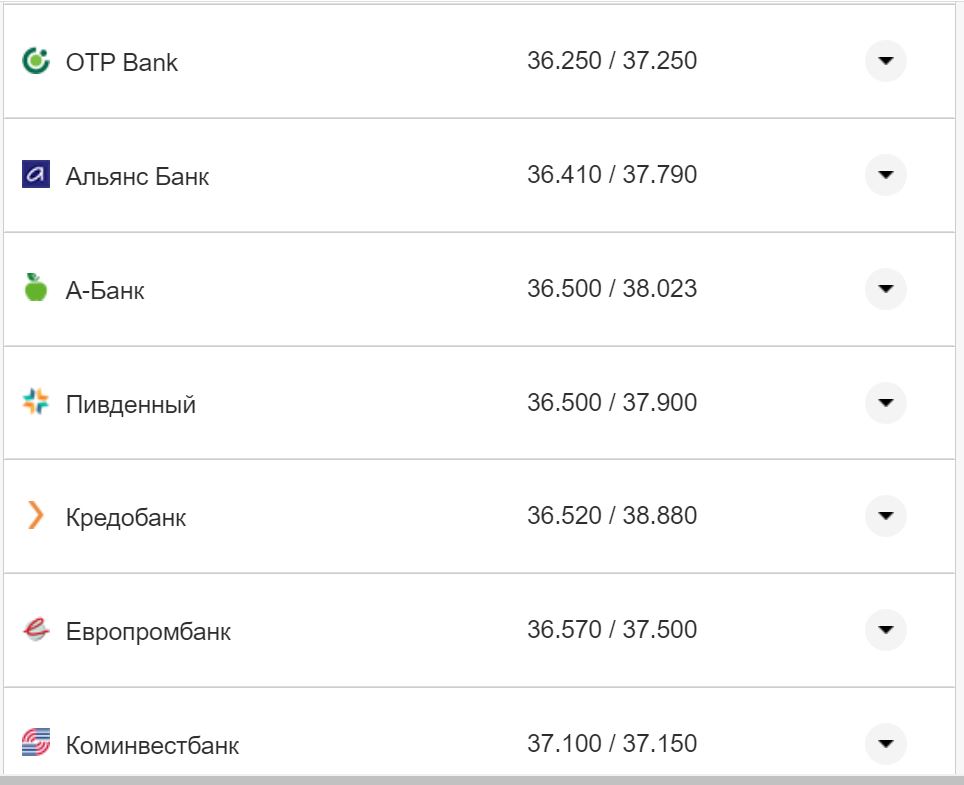Image resolution: width=964 pixels, height=785 pixels.
Task: Click the Коминвестбанк rate 37.100 / 37.150
Action: [612, 744]
